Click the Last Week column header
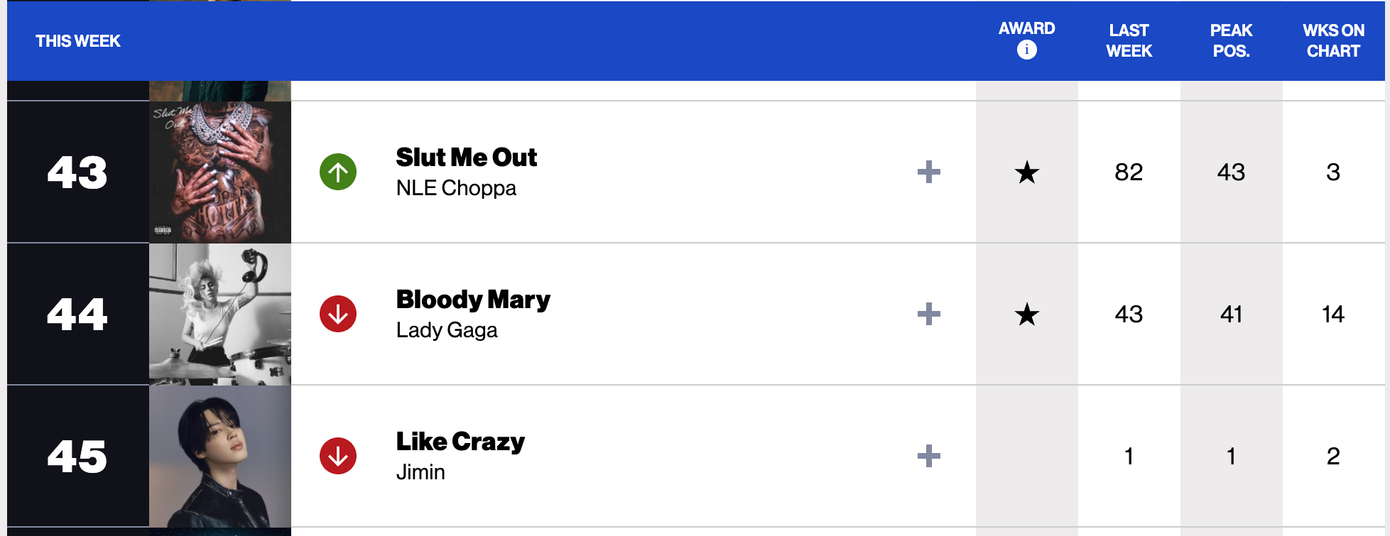 pos(1129,41)
